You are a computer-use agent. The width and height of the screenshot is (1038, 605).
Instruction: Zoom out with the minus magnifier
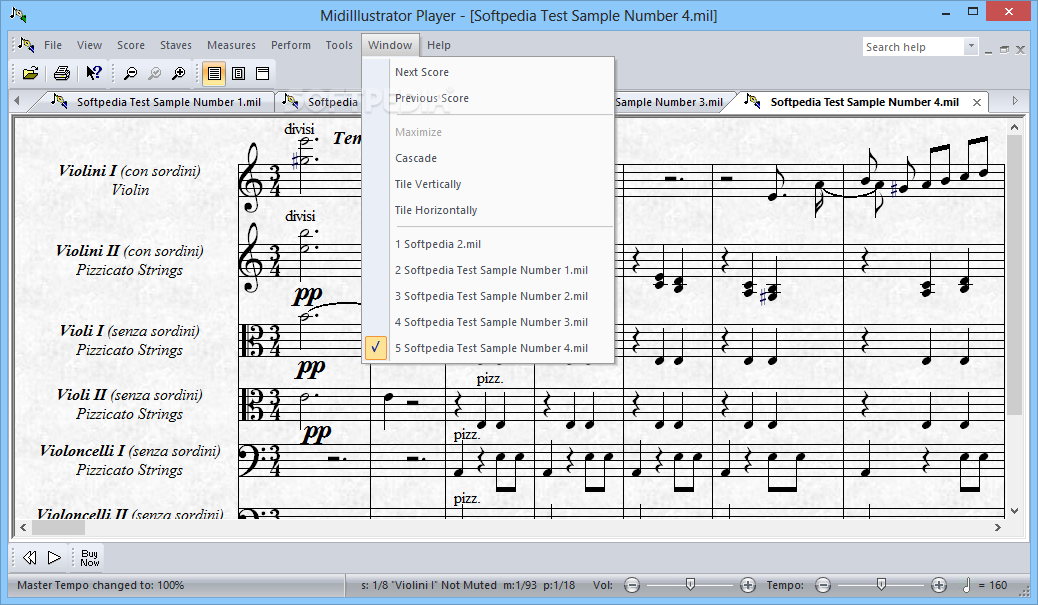(x=130, y=73)
